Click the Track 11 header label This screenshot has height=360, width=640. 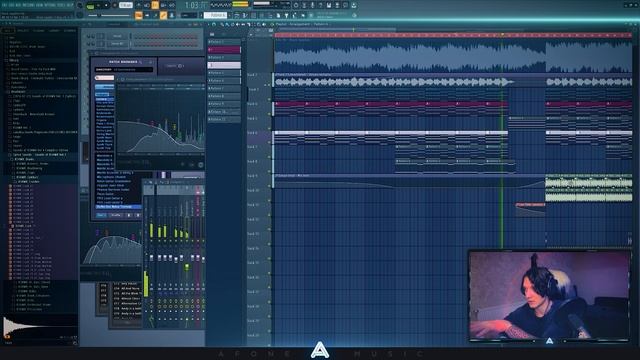coord(253,205)
